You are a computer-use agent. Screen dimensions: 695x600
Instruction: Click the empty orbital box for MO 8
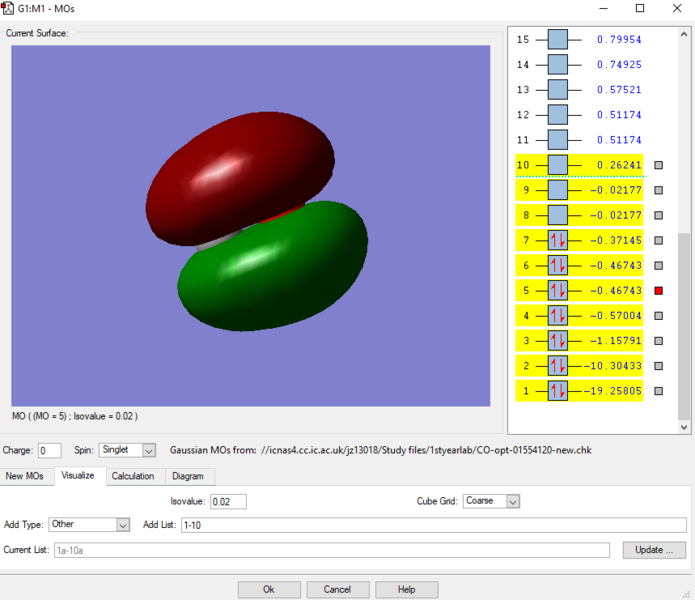tap(558, 215)
